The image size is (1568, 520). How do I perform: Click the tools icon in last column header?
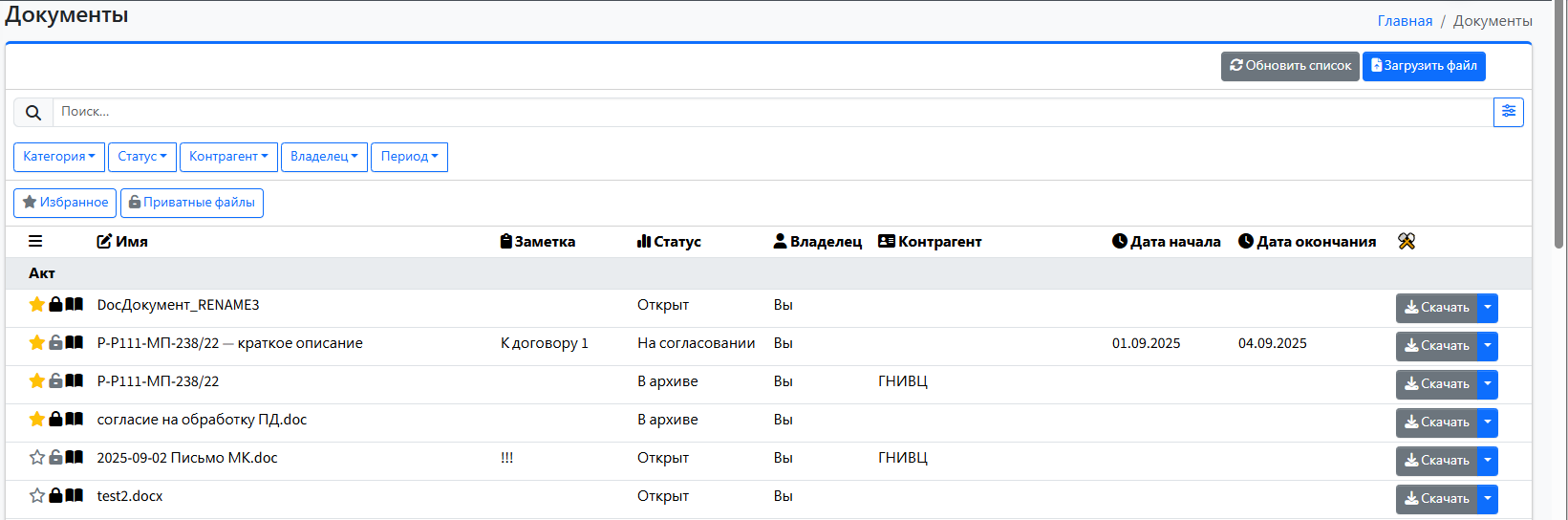(1406, 242)
